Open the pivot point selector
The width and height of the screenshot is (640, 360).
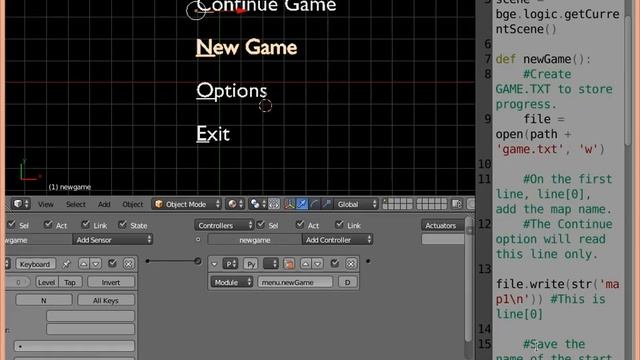[258, 204]
